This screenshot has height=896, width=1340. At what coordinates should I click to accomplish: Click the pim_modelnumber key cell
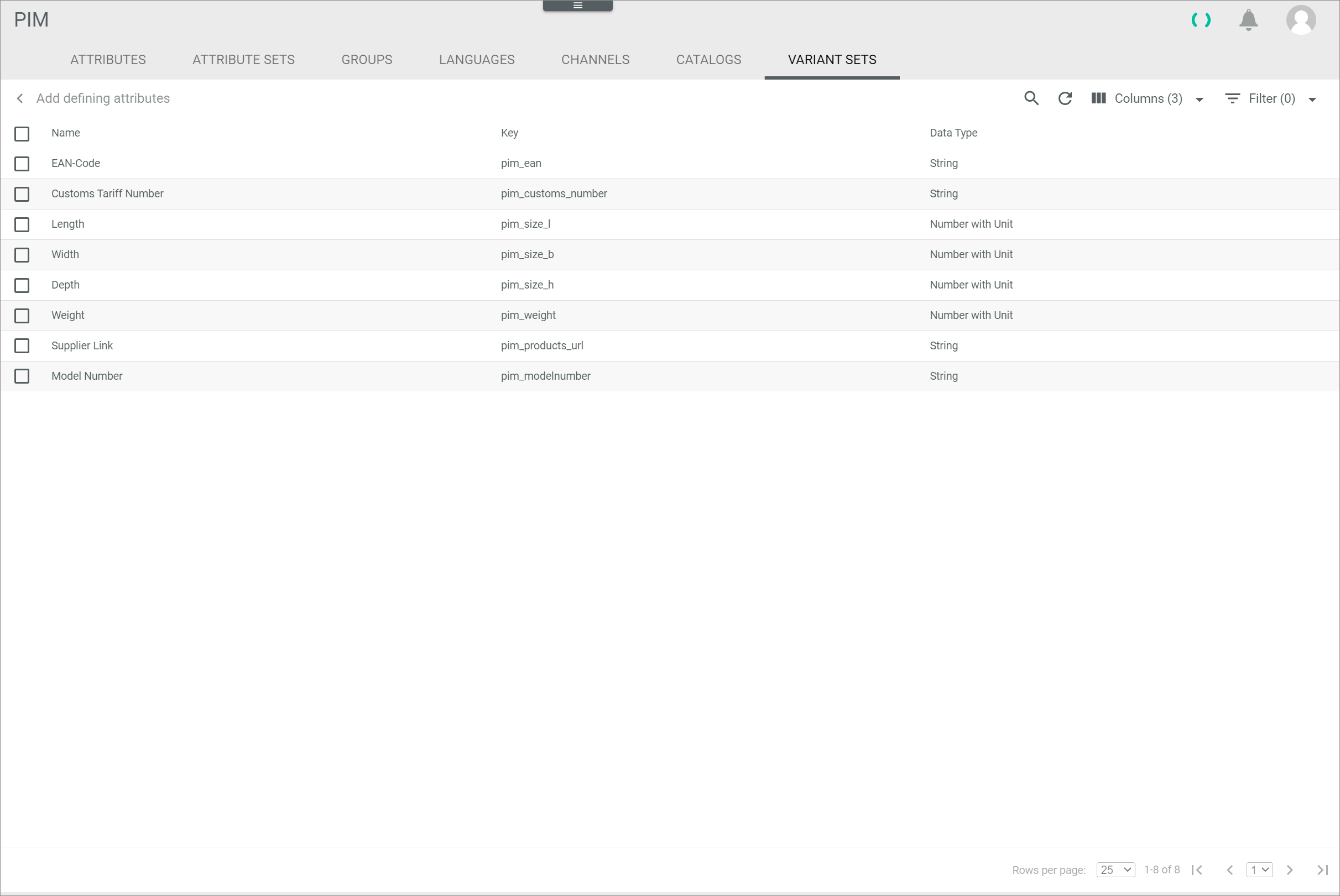point(545,375)
